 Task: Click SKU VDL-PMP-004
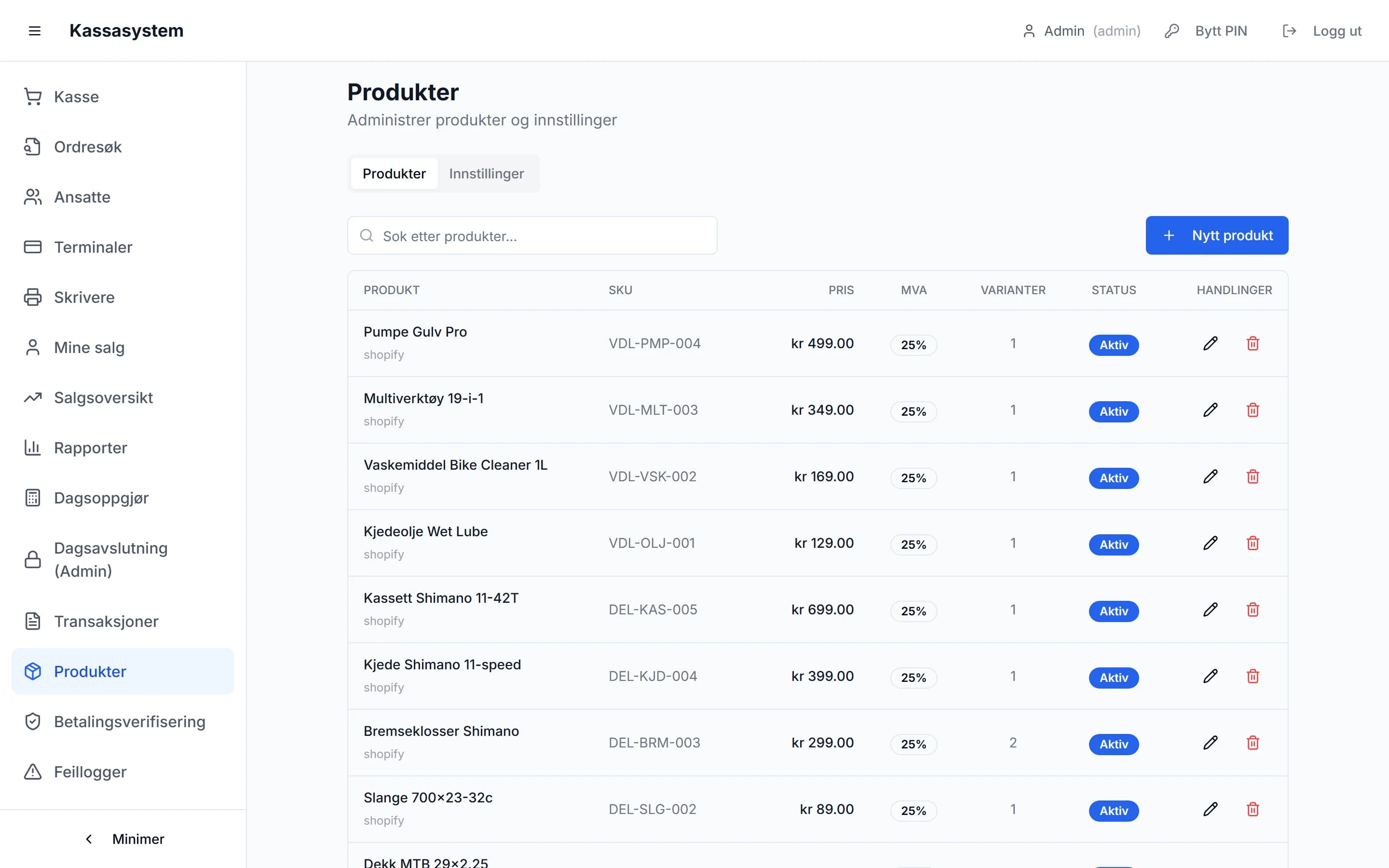click(x=654, y=343)
